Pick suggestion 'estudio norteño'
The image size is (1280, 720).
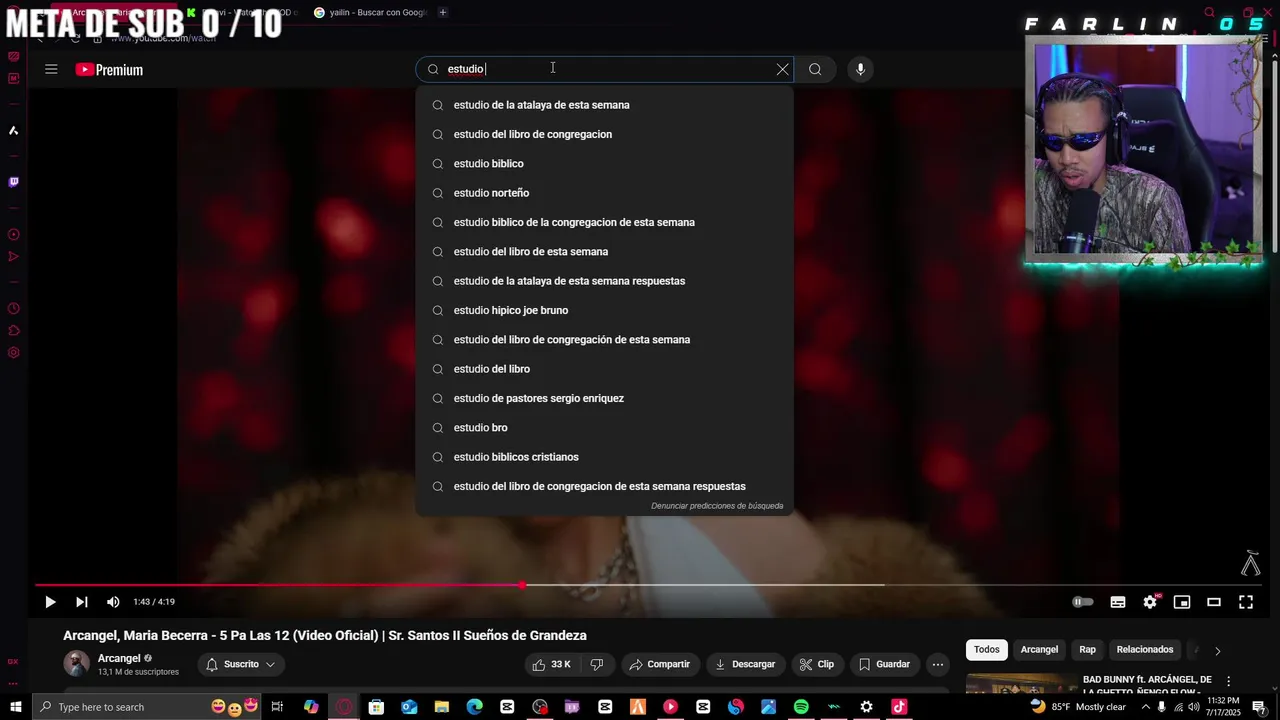pyautogui.click(x=605, y=193)
